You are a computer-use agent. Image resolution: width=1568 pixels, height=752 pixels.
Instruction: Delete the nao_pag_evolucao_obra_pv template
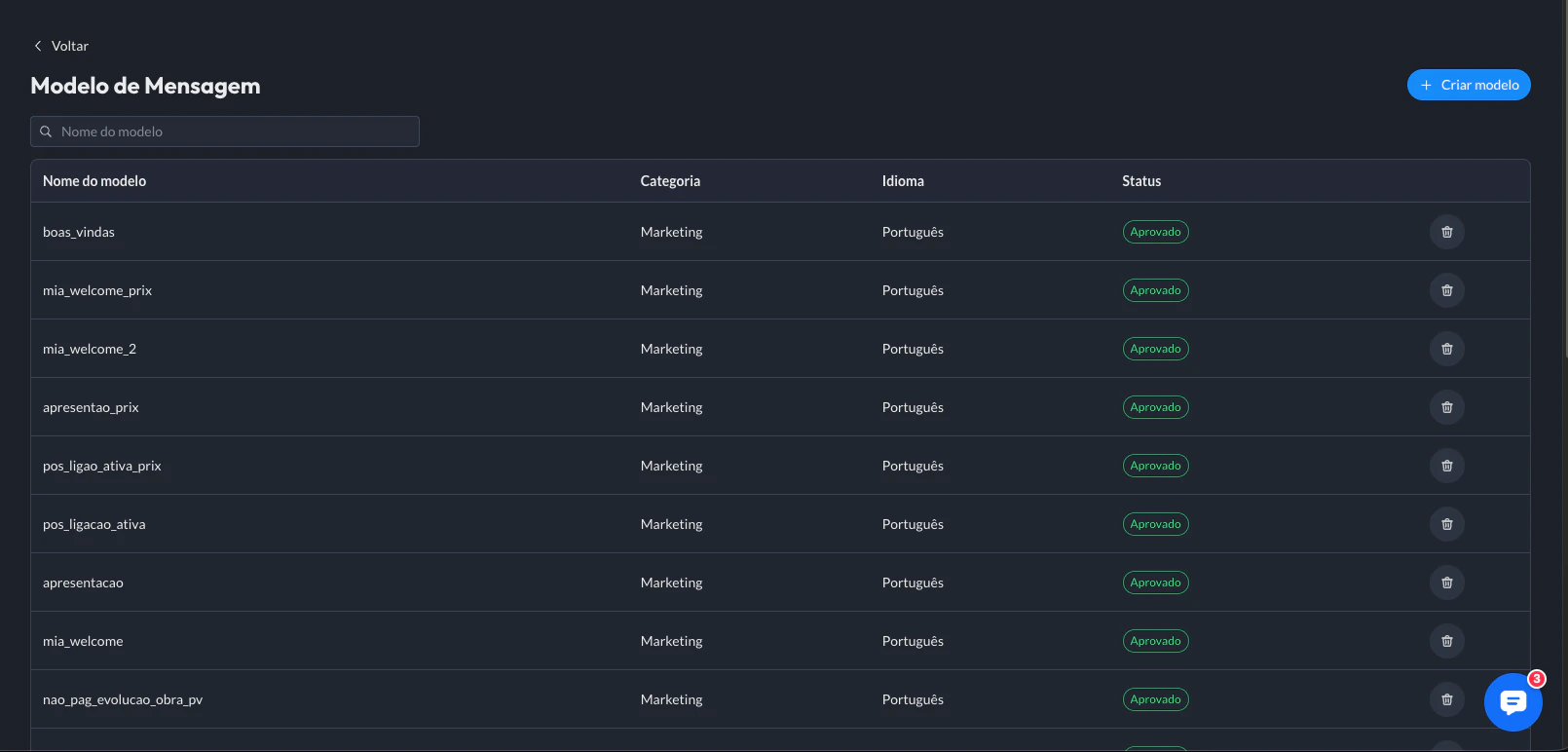tap(1446, 699)
